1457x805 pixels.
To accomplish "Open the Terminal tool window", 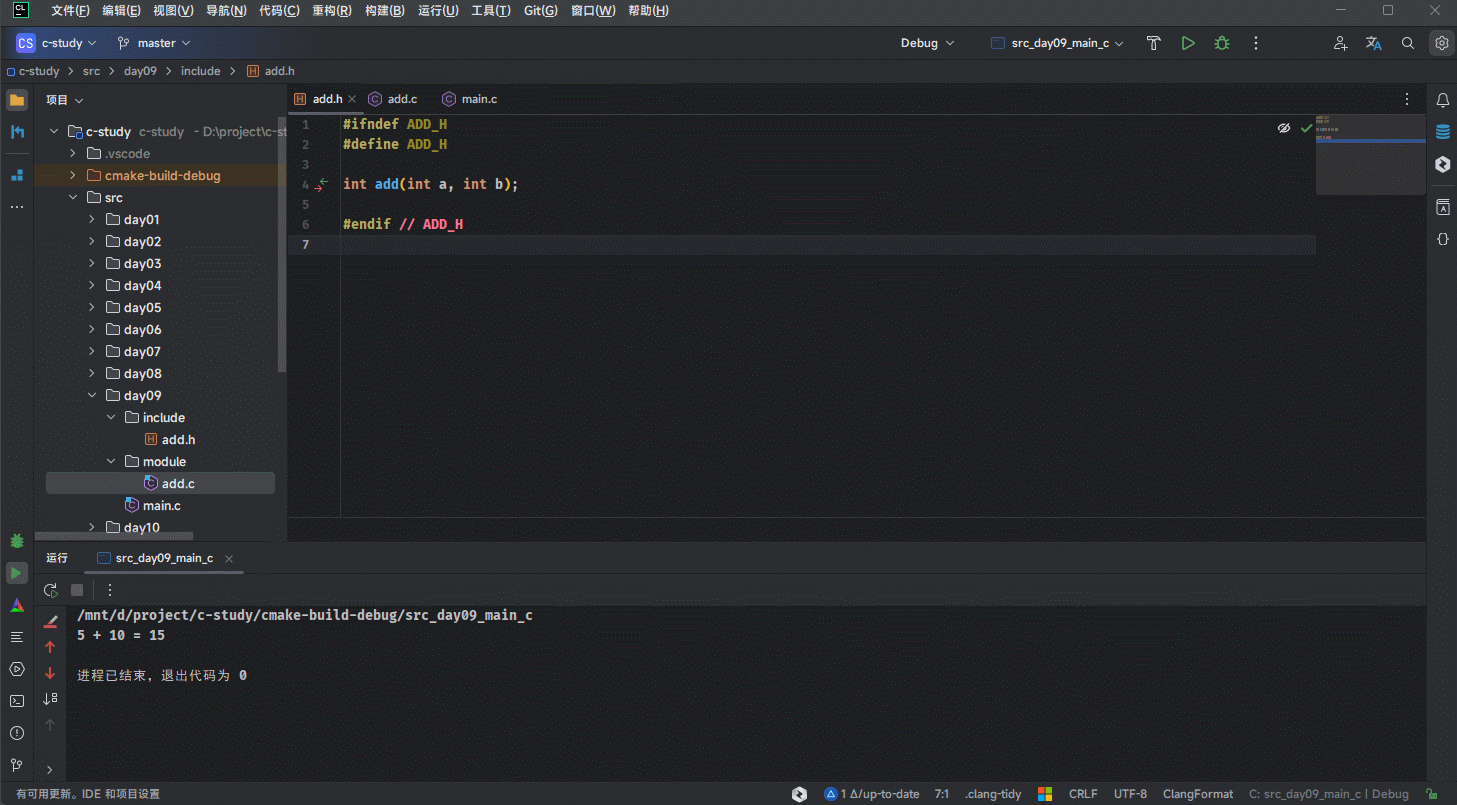I will tap(17, 701).
